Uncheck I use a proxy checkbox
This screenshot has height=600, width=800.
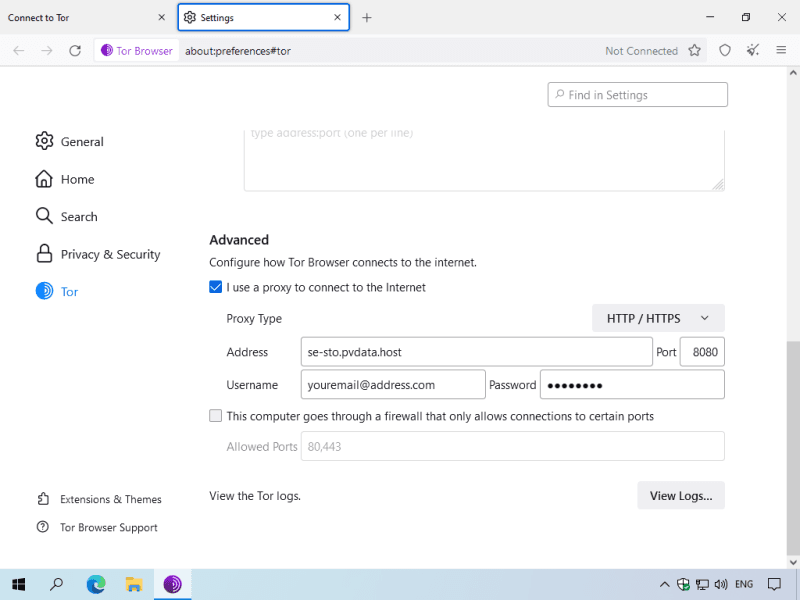pyautogui.click(x=215, y=287)
